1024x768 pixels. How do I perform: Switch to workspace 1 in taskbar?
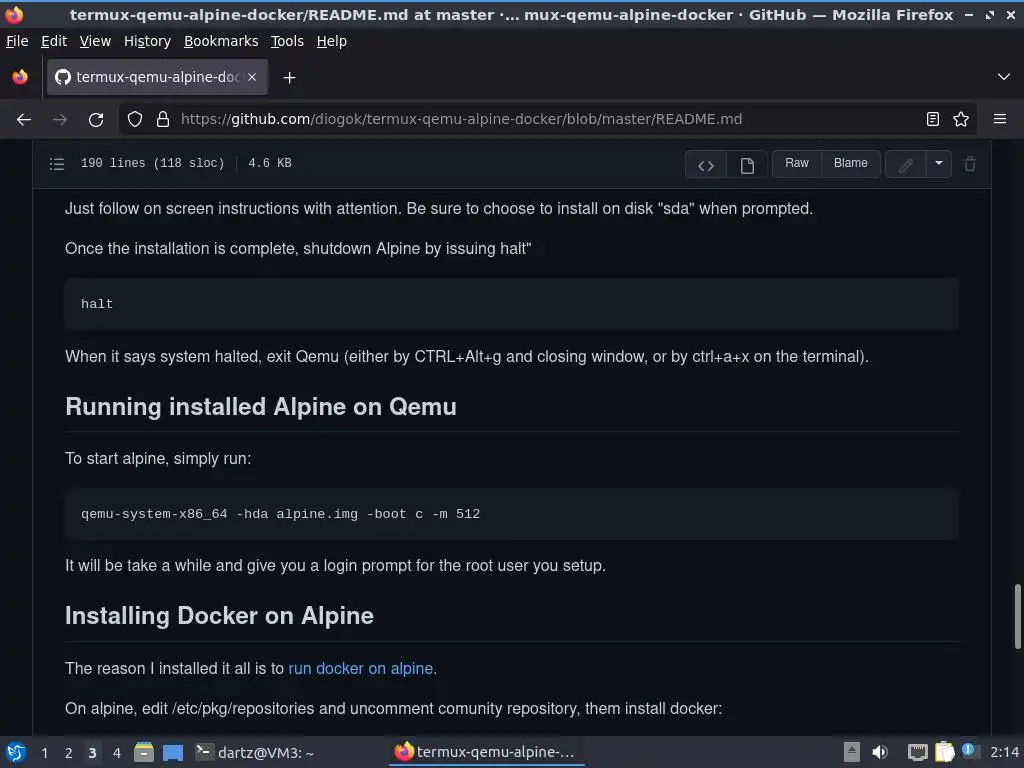point(44,753)
